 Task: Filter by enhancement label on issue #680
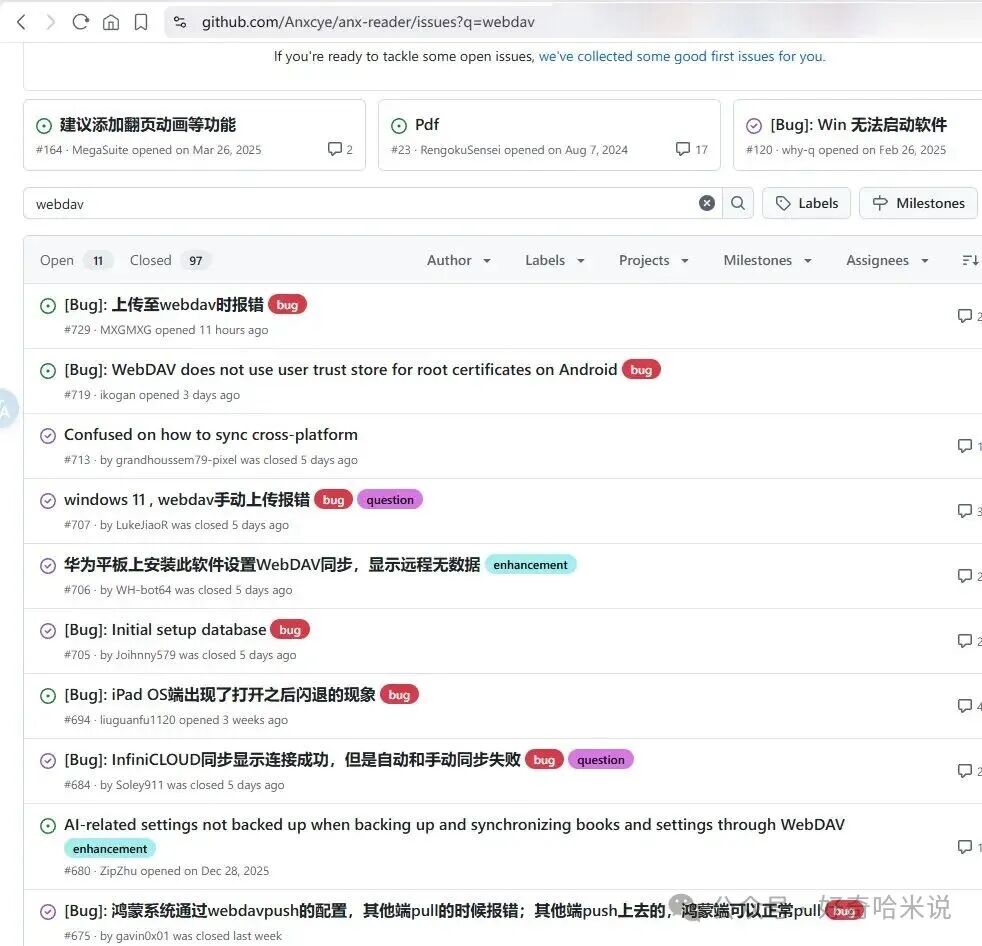[x=110, y=849]
